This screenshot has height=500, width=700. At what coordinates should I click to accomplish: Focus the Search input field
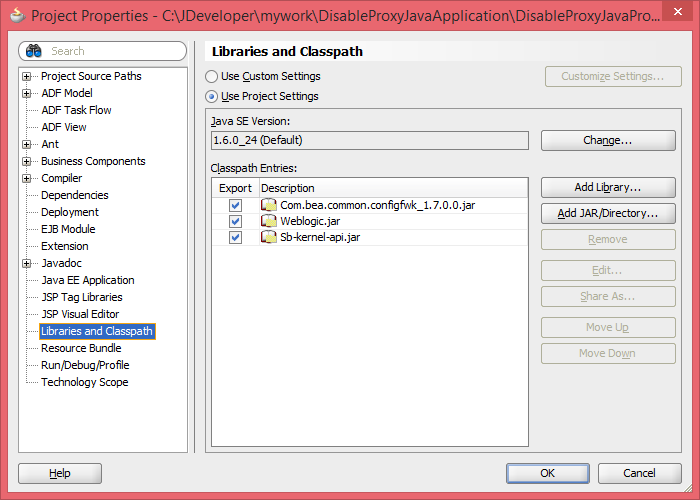coord(102,51)
